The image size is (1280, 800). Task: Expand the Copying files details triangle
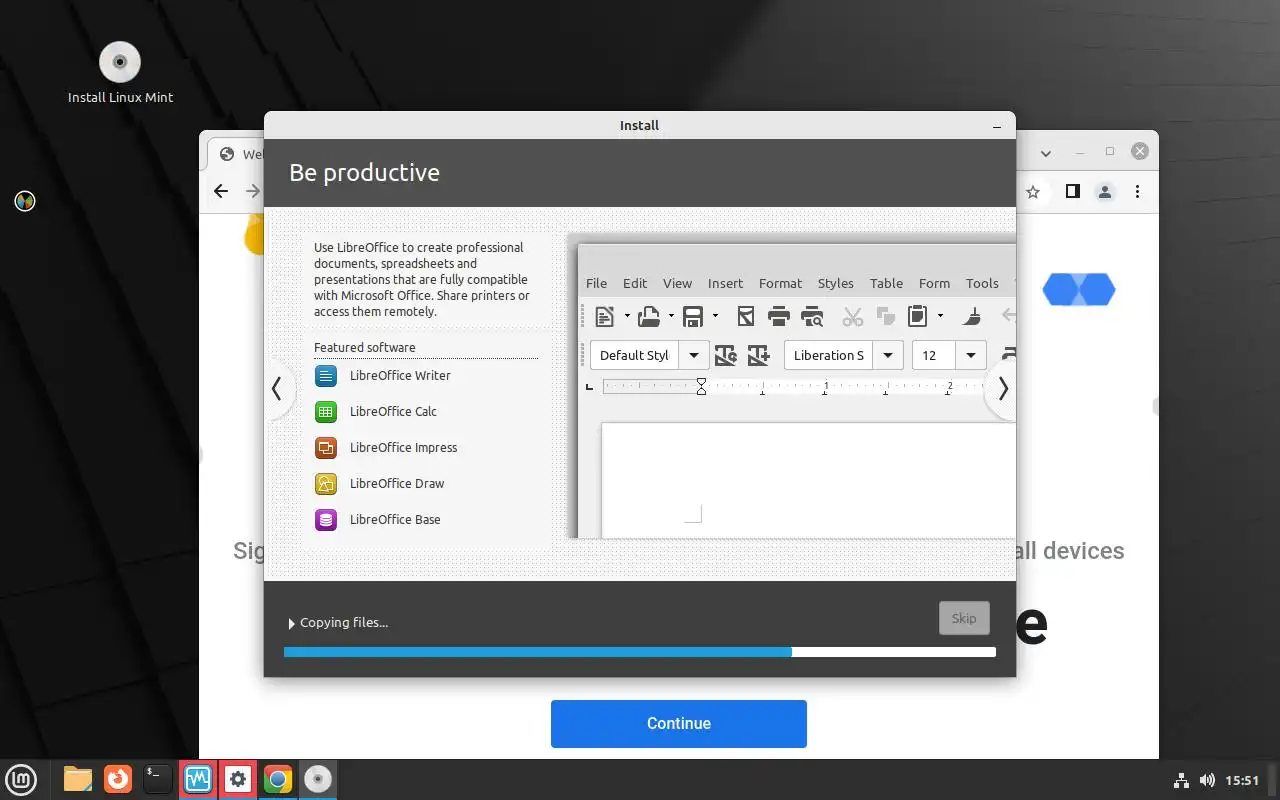pos(292,623)
